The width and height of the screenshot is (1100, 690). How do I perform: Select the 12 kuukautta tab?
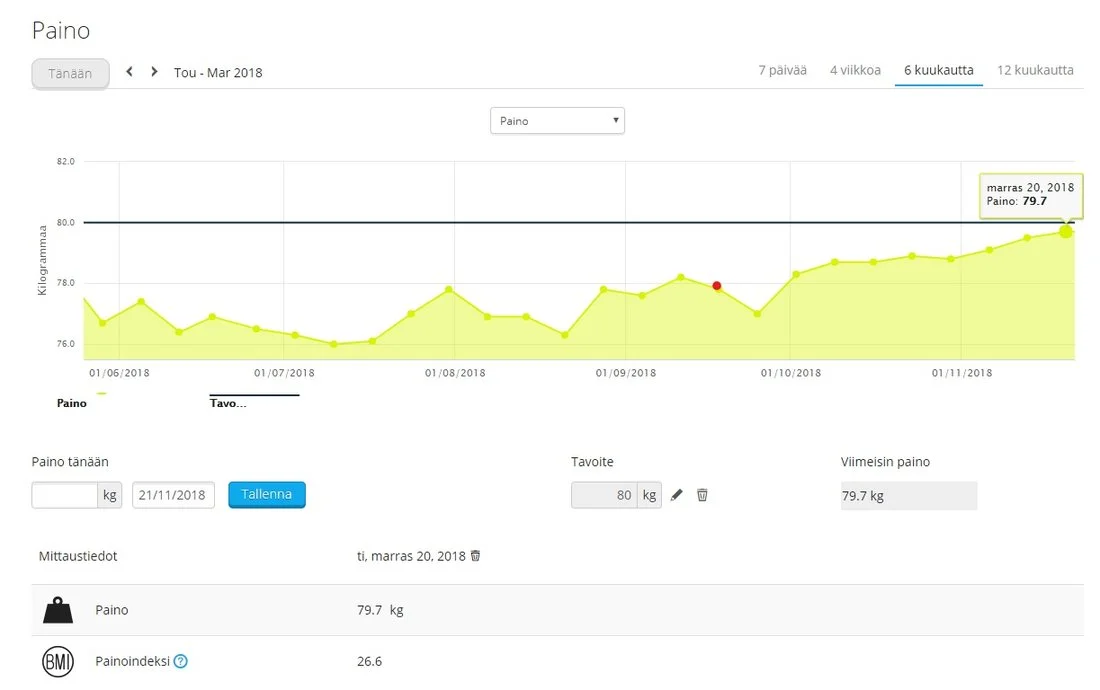pos(1035,70)
